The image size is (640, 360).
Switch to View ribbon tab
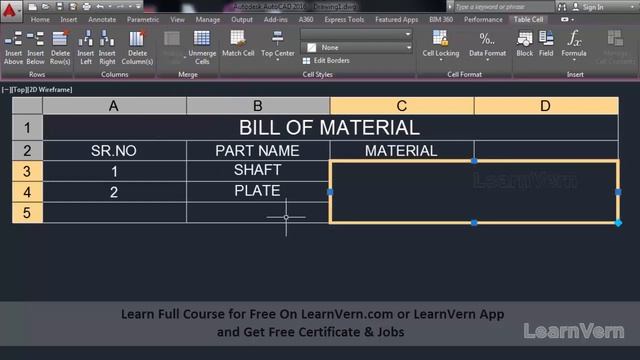pos(177,20)
